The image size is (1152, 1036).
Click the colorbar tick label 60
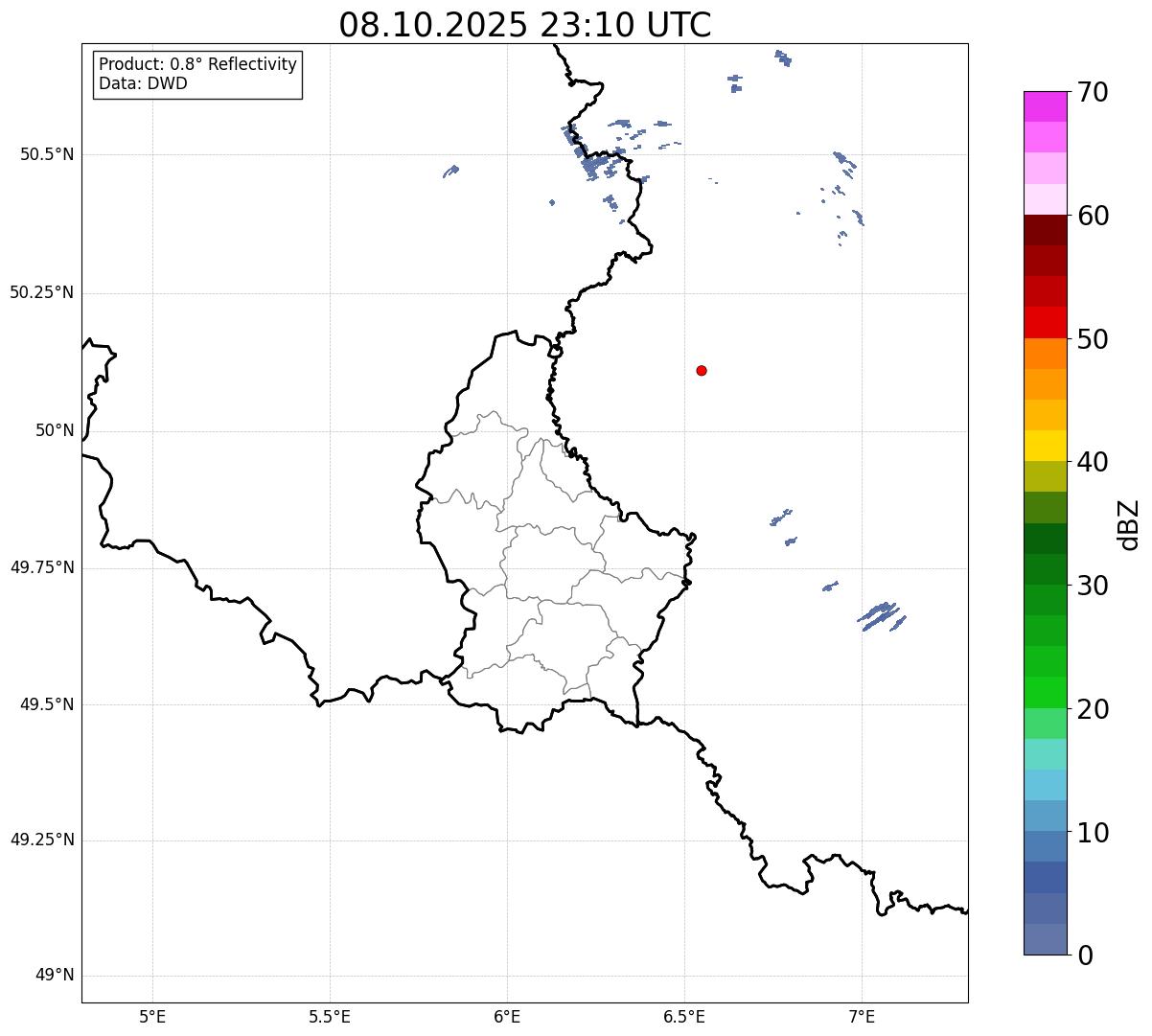point(1093,216)
